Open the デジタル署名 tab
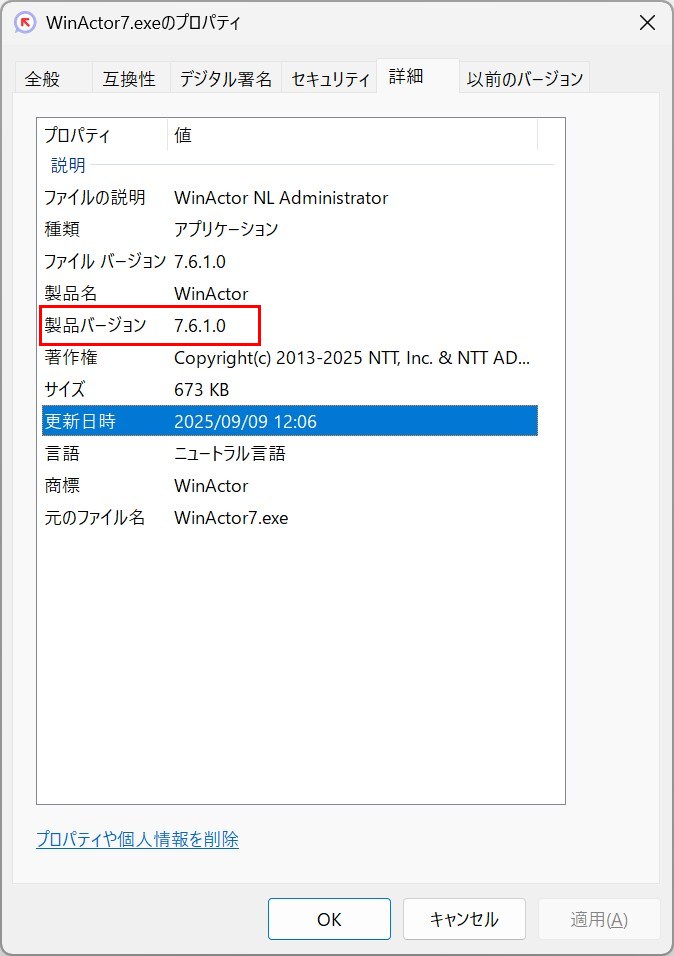 tap(226, 78)
